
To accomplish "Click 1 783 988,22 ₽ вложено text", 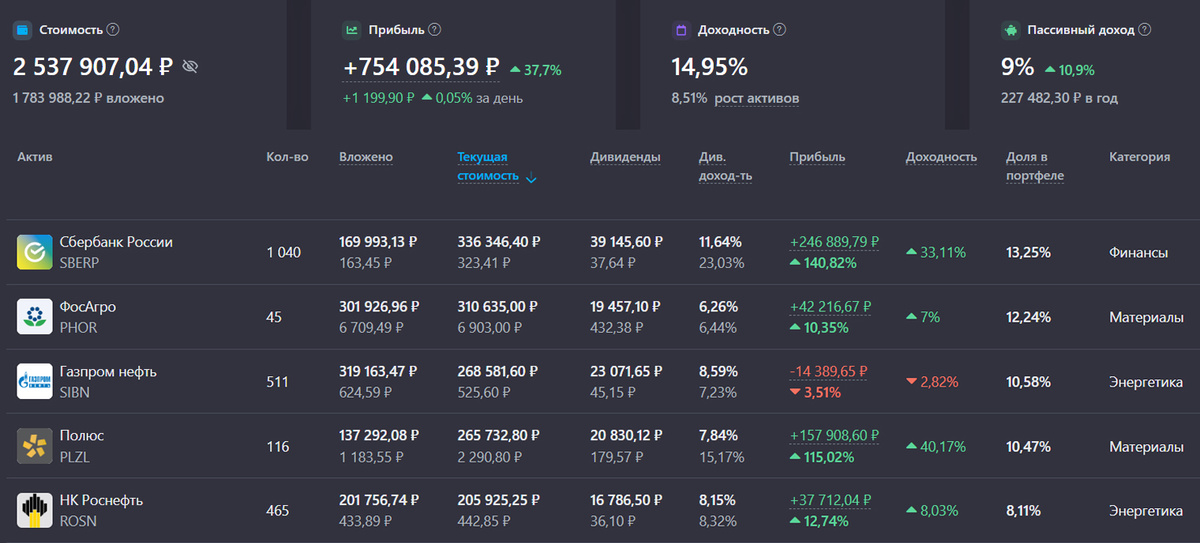I will [88, 98].
